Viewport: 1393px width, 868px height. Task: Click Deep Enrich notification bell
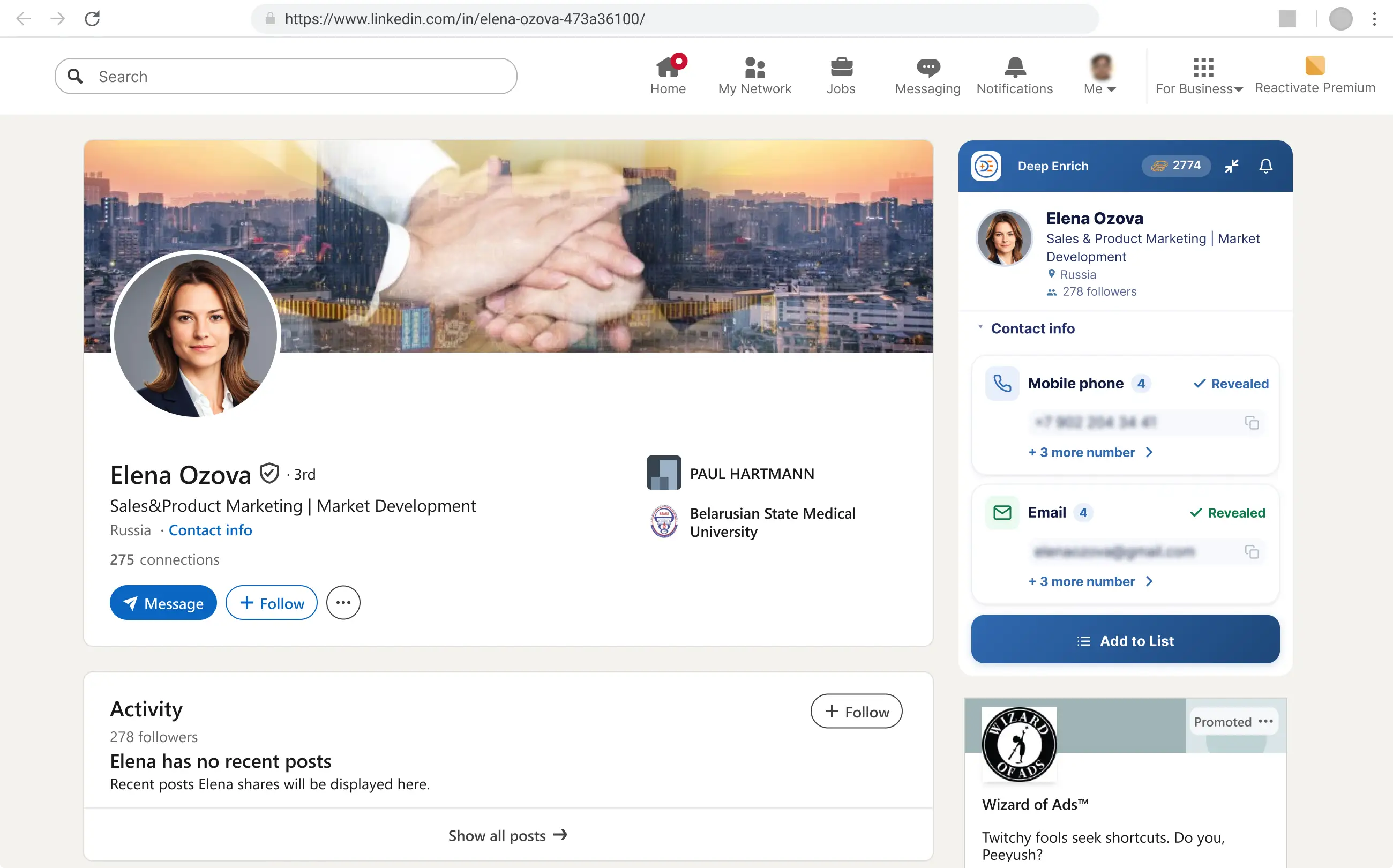tap(1265, 166)
